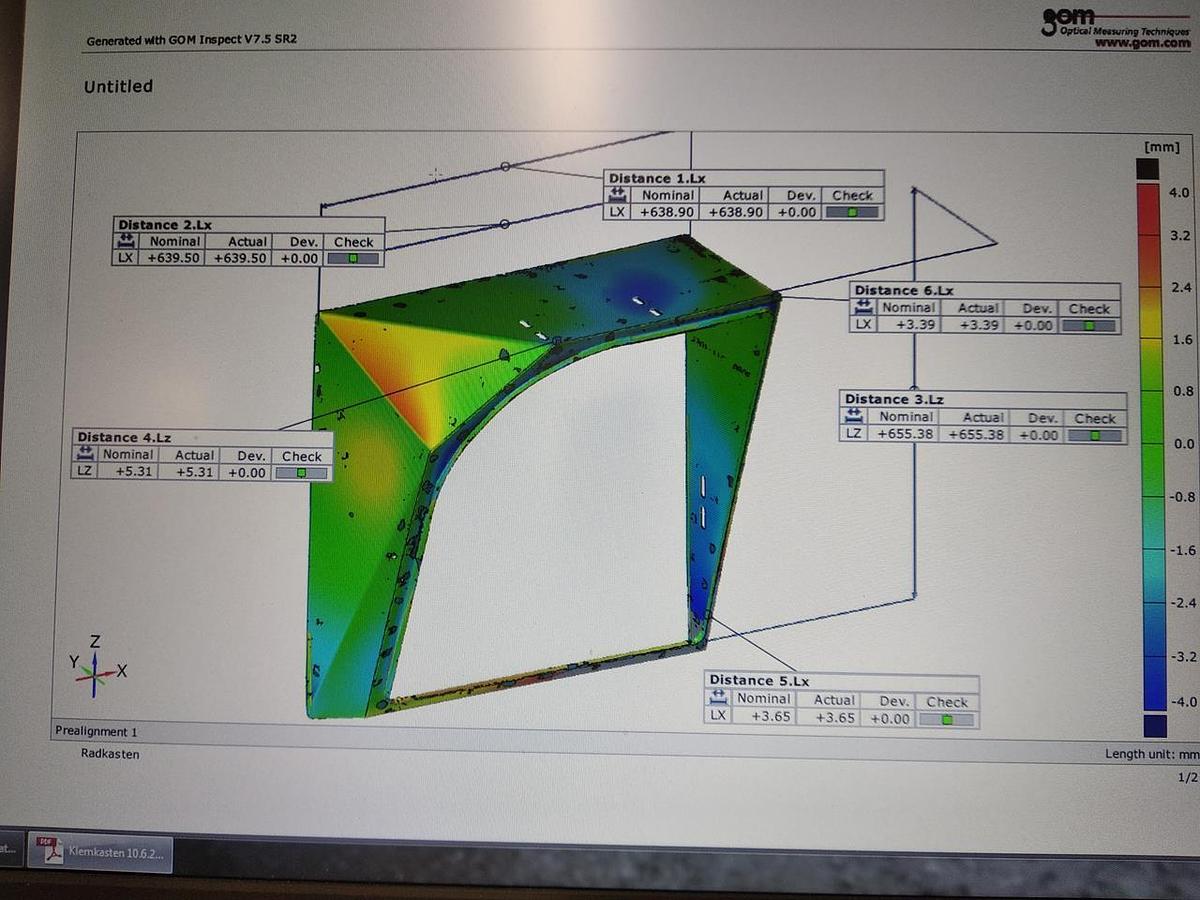This screenshot has height=900, width=1200.
Task: Click the 'Prealignment 1' caption
Action: (96, 731)
